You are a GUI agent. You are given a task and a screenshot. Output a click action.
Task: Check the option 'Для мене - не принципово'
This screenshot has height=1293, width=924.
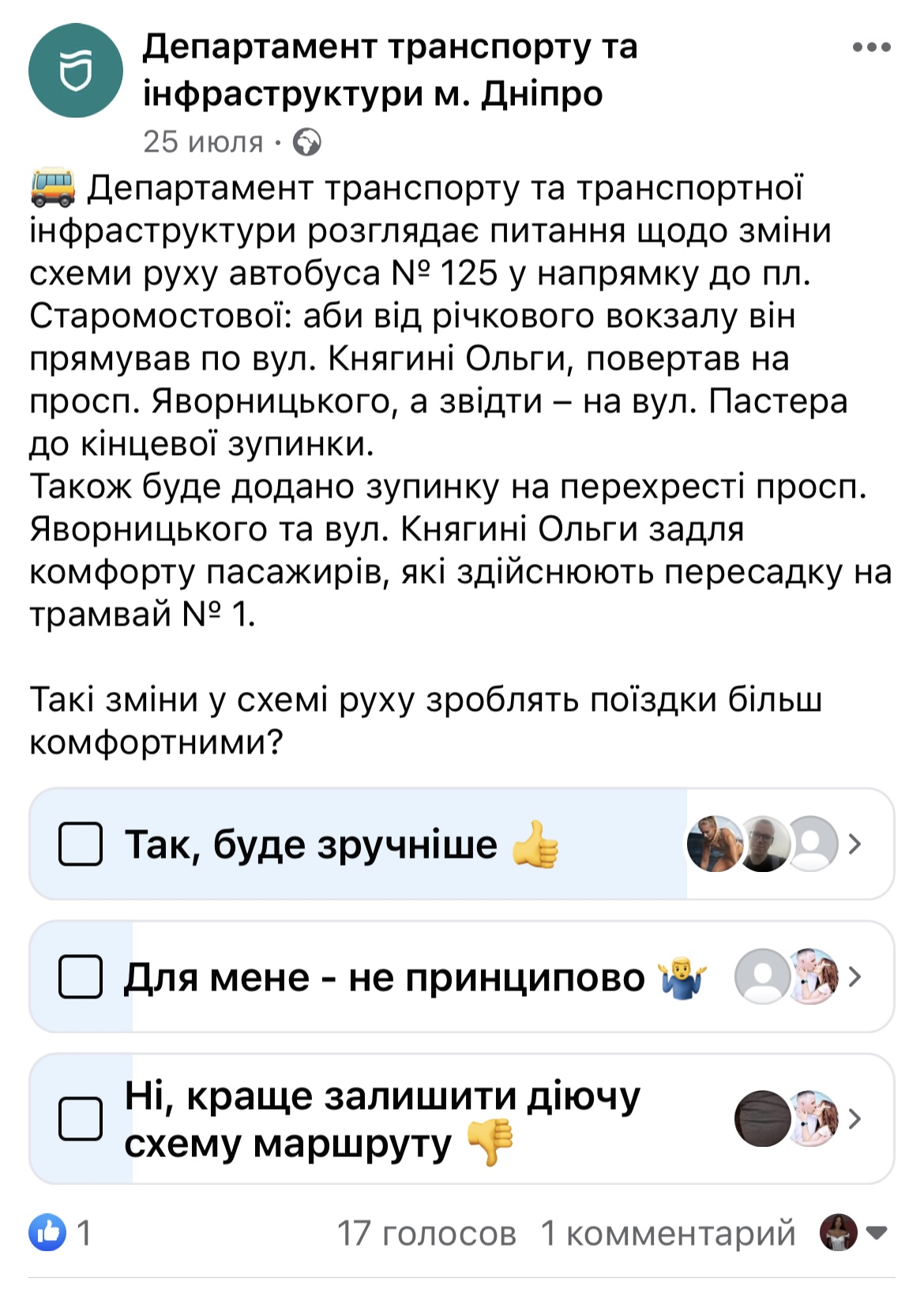(81, 977)
